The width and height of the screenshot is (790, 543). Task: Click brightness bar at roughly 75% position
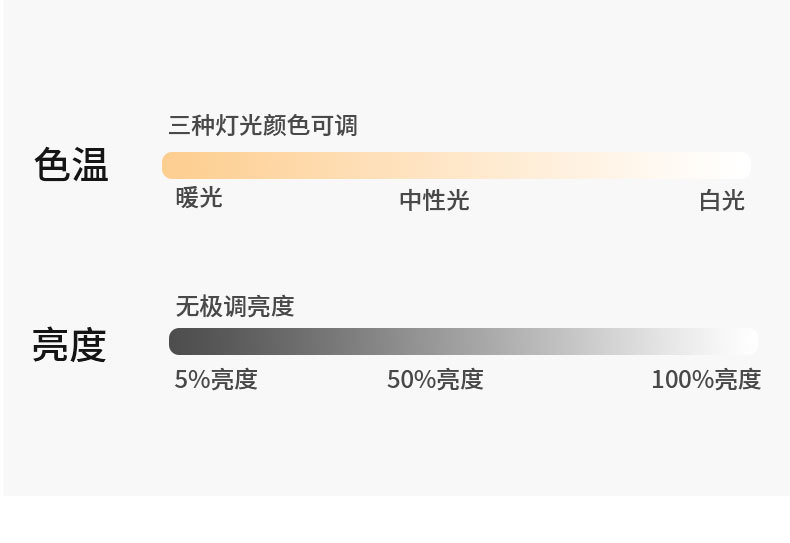[610, 341]
